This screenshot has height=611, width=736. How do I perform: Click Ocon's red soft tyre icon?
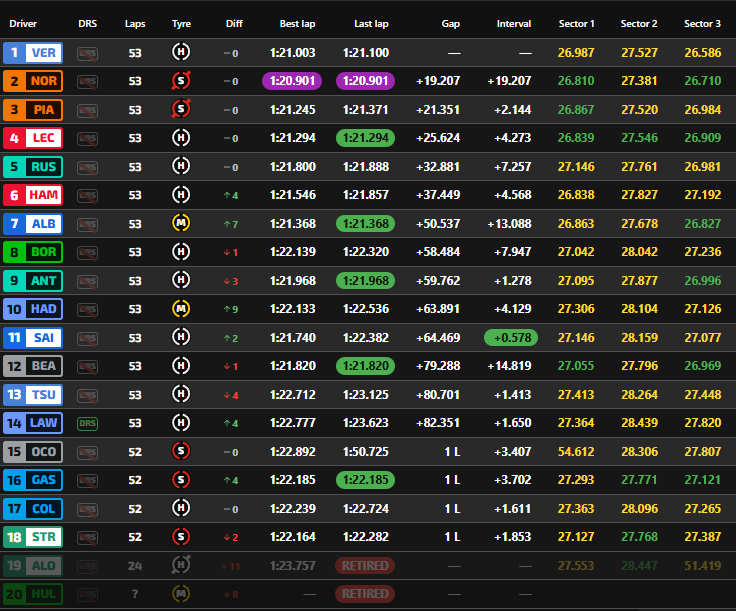point(181,452)
